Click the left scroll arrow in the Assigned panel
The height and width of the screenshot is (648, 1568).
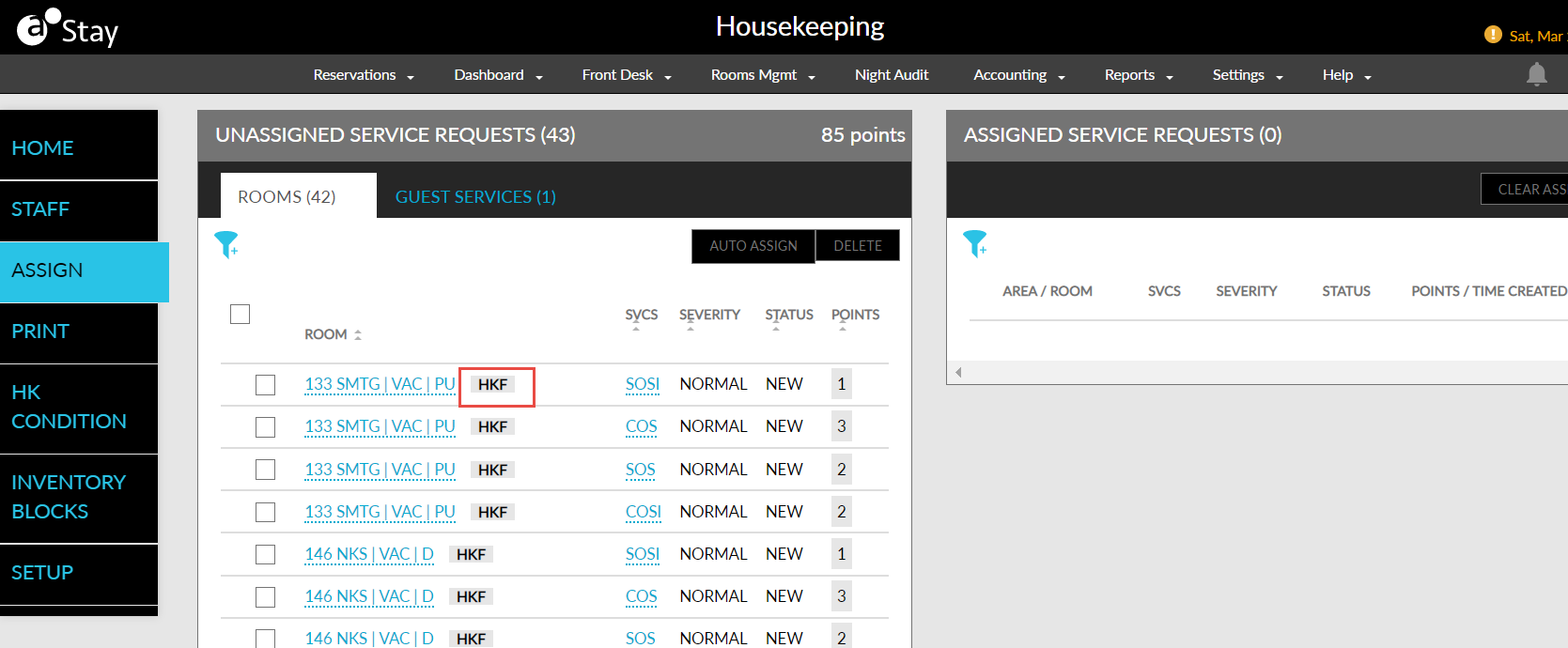pyautogui.click(x=958, y=373)
